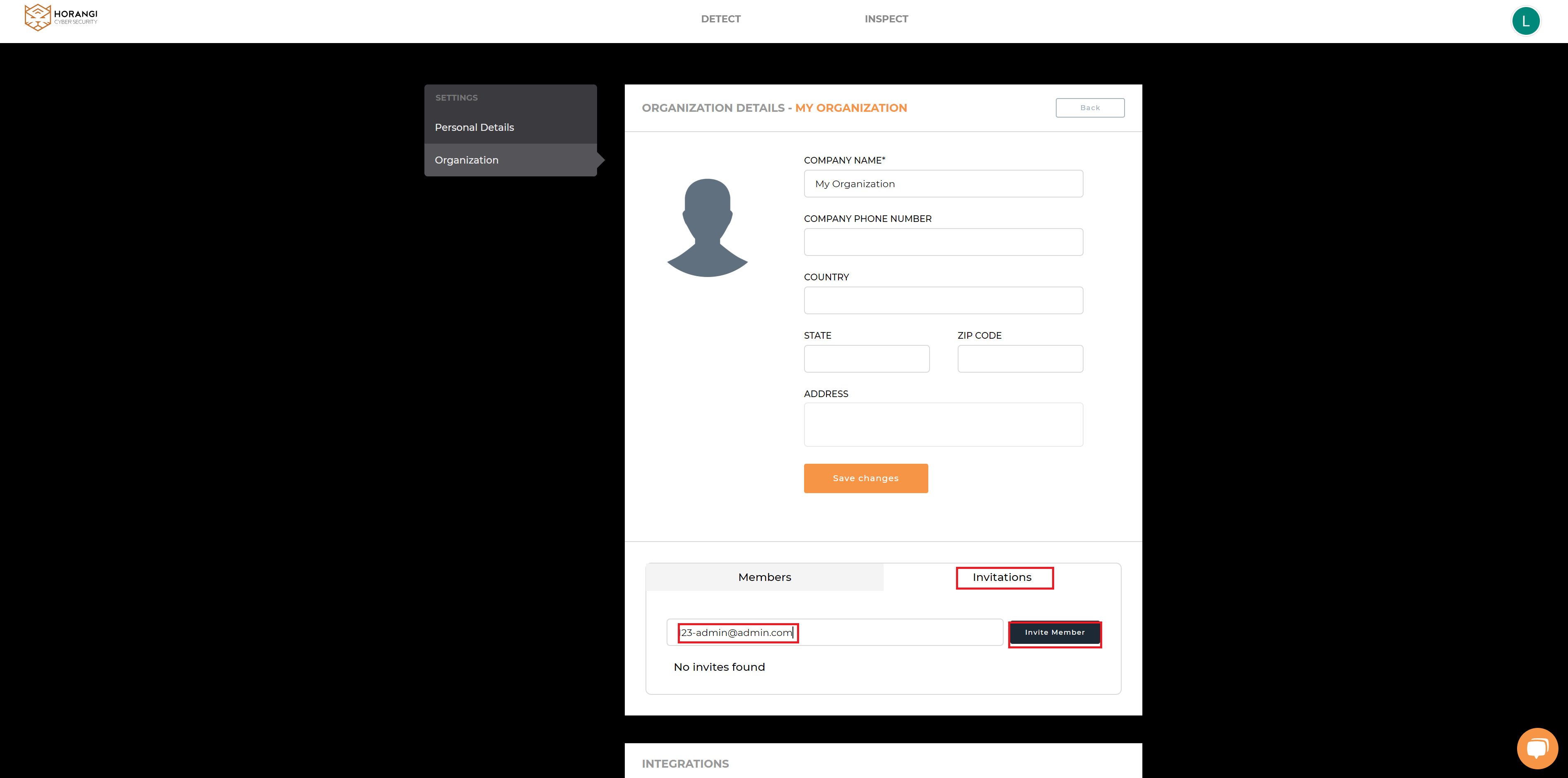Click the organization avatar placeholder image

click(x=707, y=228)
